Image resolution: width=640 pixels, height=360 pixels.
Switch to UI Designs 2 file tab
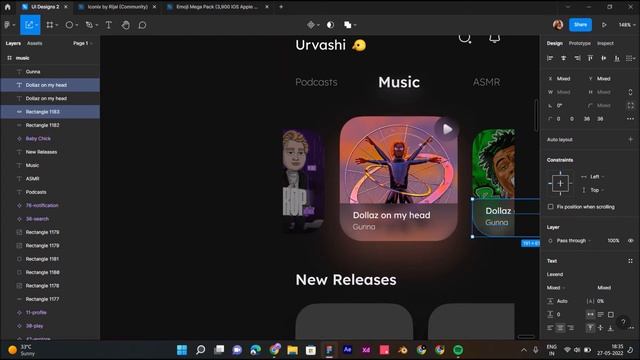click(44, 7)
